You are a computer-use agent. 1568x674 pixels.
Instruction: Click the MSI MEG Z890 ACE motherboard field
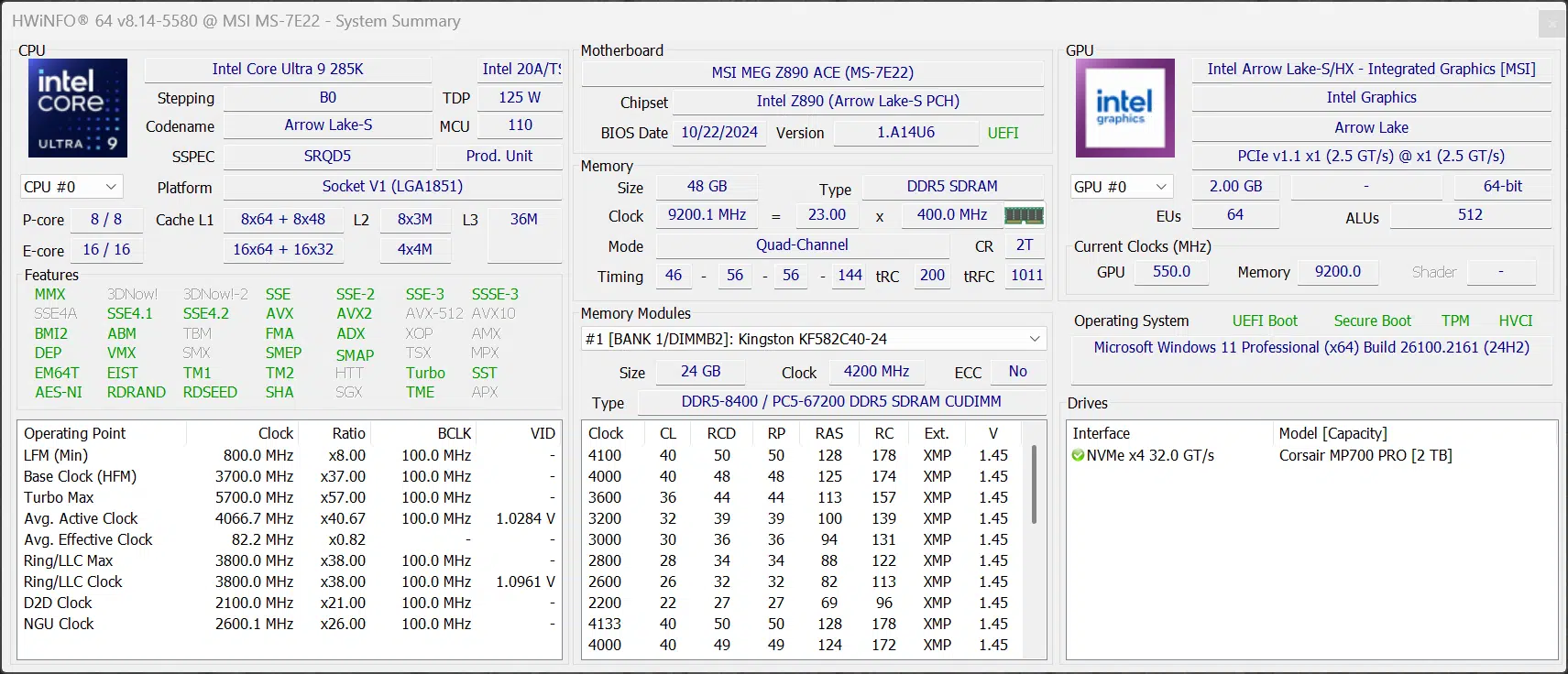(x=812, y=72)
